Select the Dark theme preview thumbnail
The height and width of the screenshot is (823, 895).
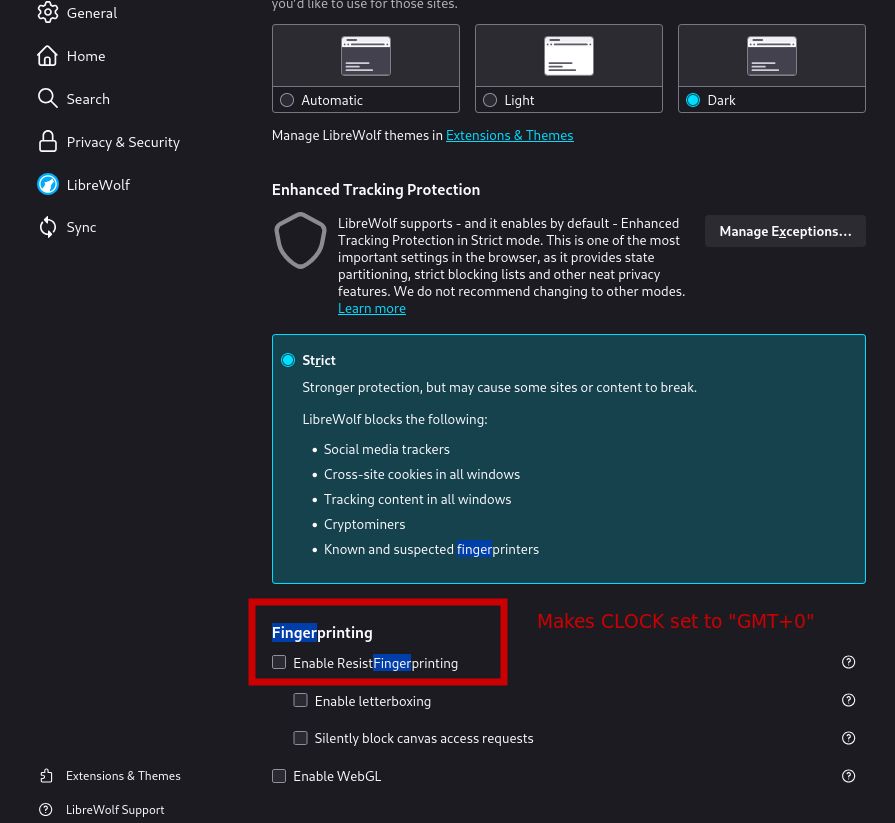click(772, 56)
